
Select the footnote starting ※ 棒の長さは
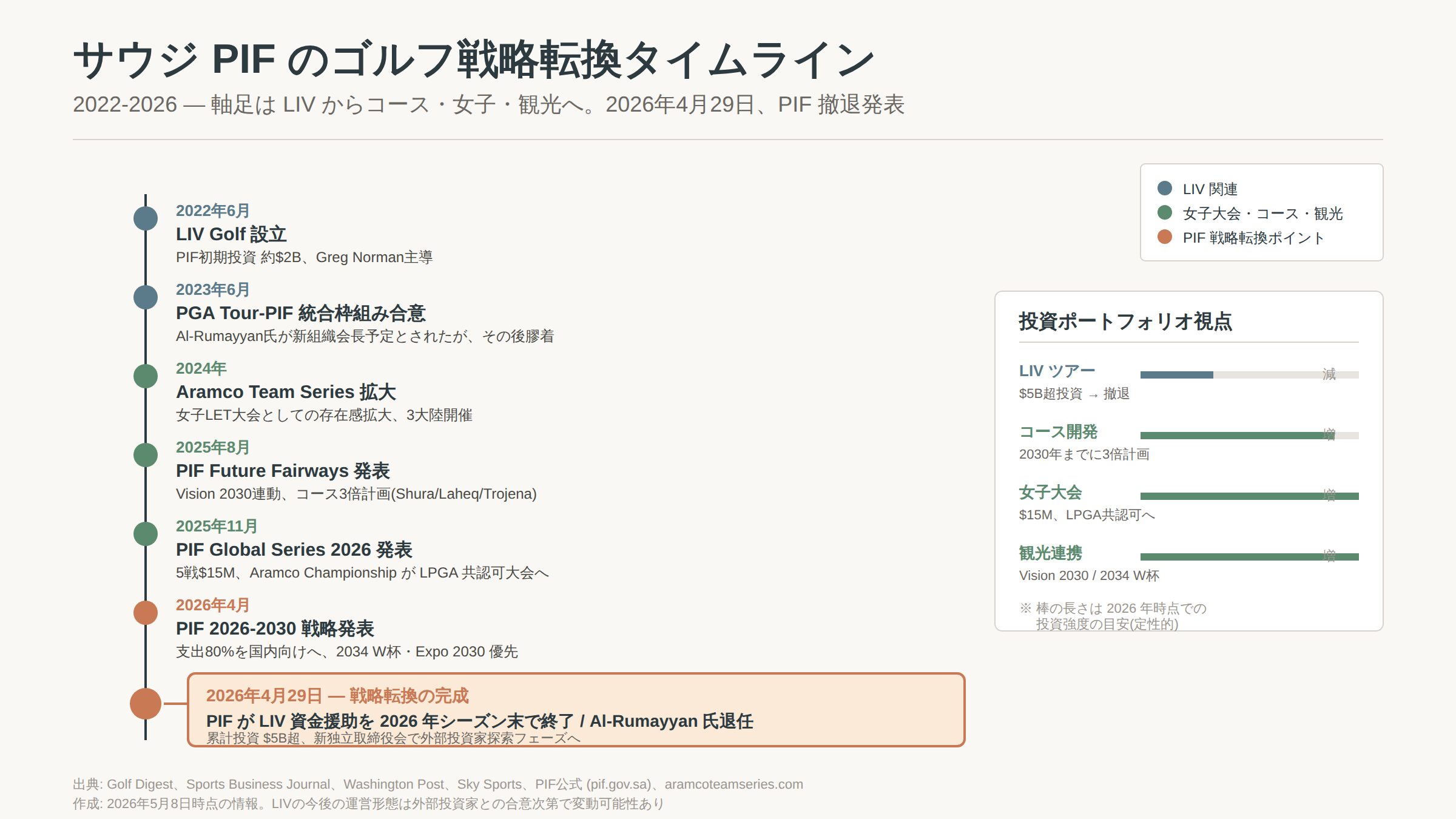tap(1113, 616)
